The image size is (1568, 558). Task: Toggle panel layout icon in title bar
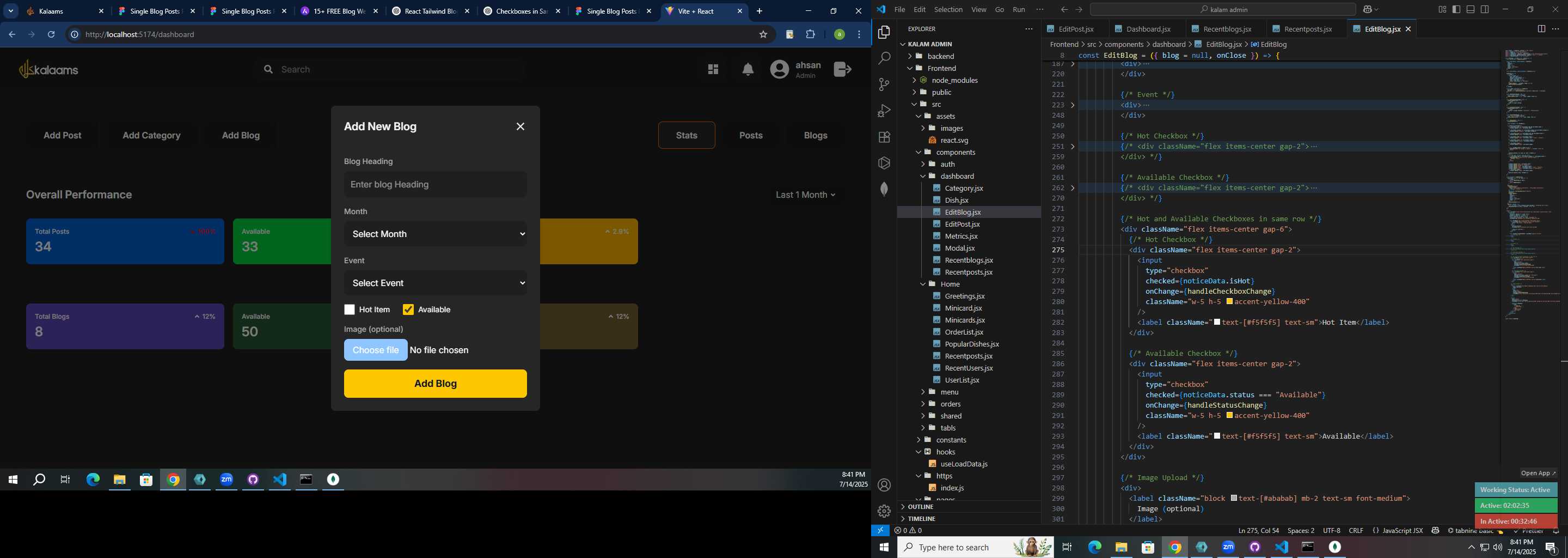(1471, 9)
